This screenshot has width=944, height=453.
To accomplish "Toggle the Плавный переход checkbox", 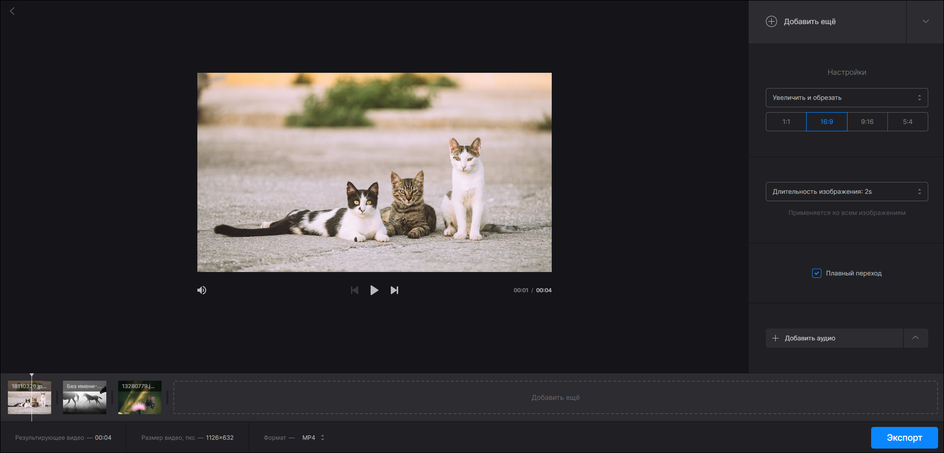I will [817, 273].
